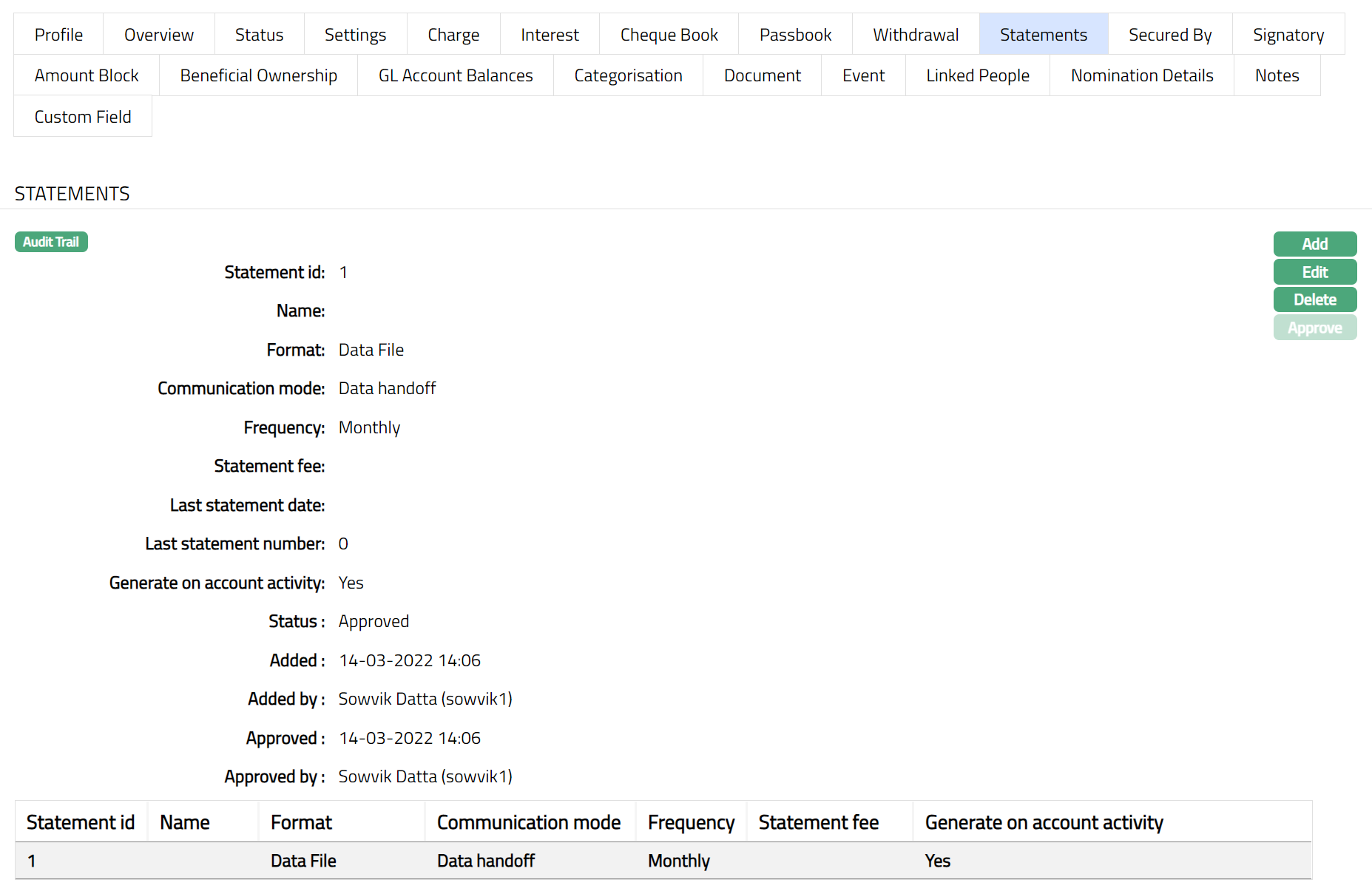Select the Passbook tab
Screen dimensions: 1372x894
(x=795, y=35)
